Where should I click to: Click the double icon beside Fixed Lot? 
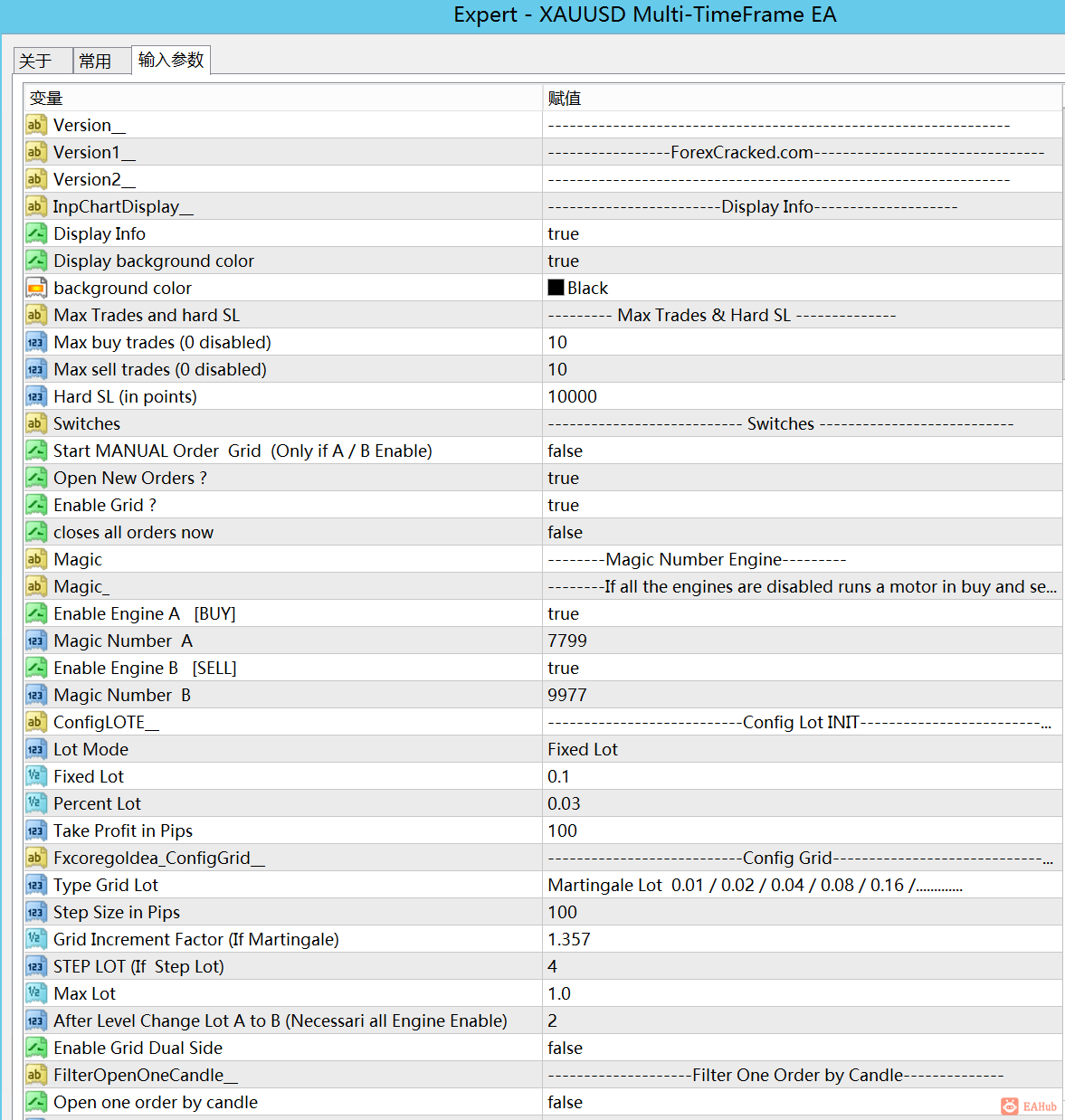click(36, 776)
